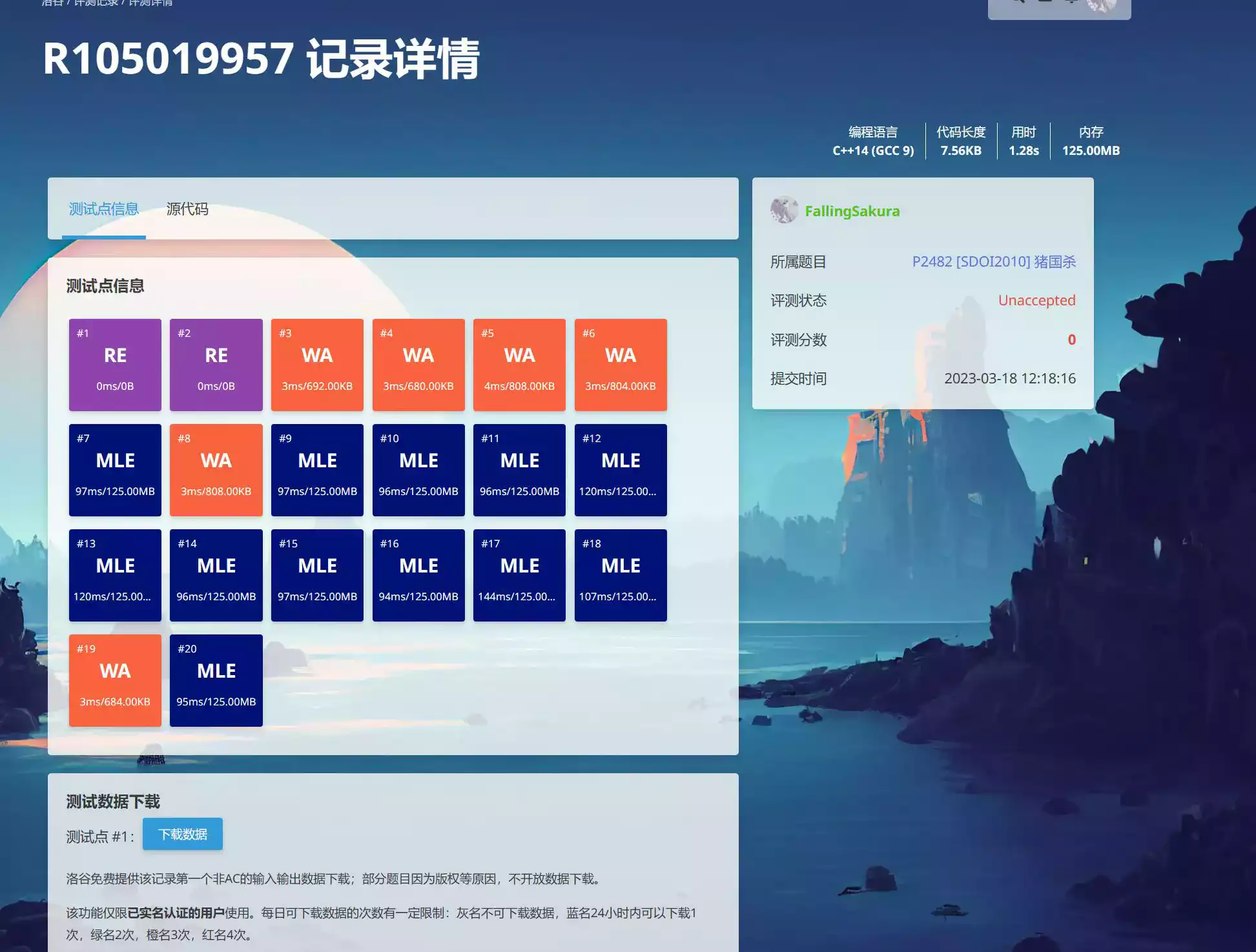This screenshot has height=952, width=1256.
Task: Select test point #10 MLE tile
Action: (x=418, y=470)
